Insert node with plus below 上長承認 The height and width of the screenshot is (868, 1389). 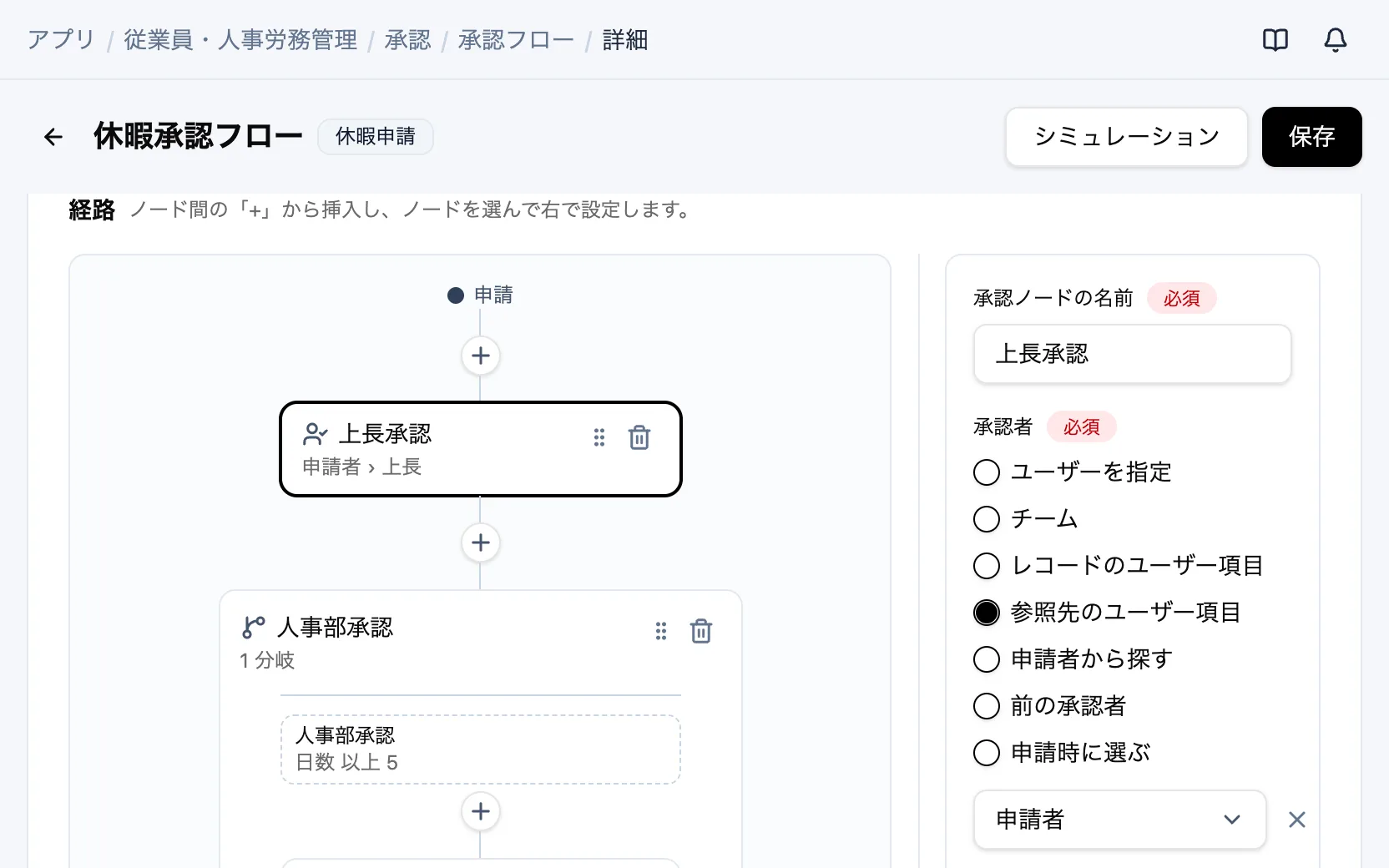[x=481, y=542]
